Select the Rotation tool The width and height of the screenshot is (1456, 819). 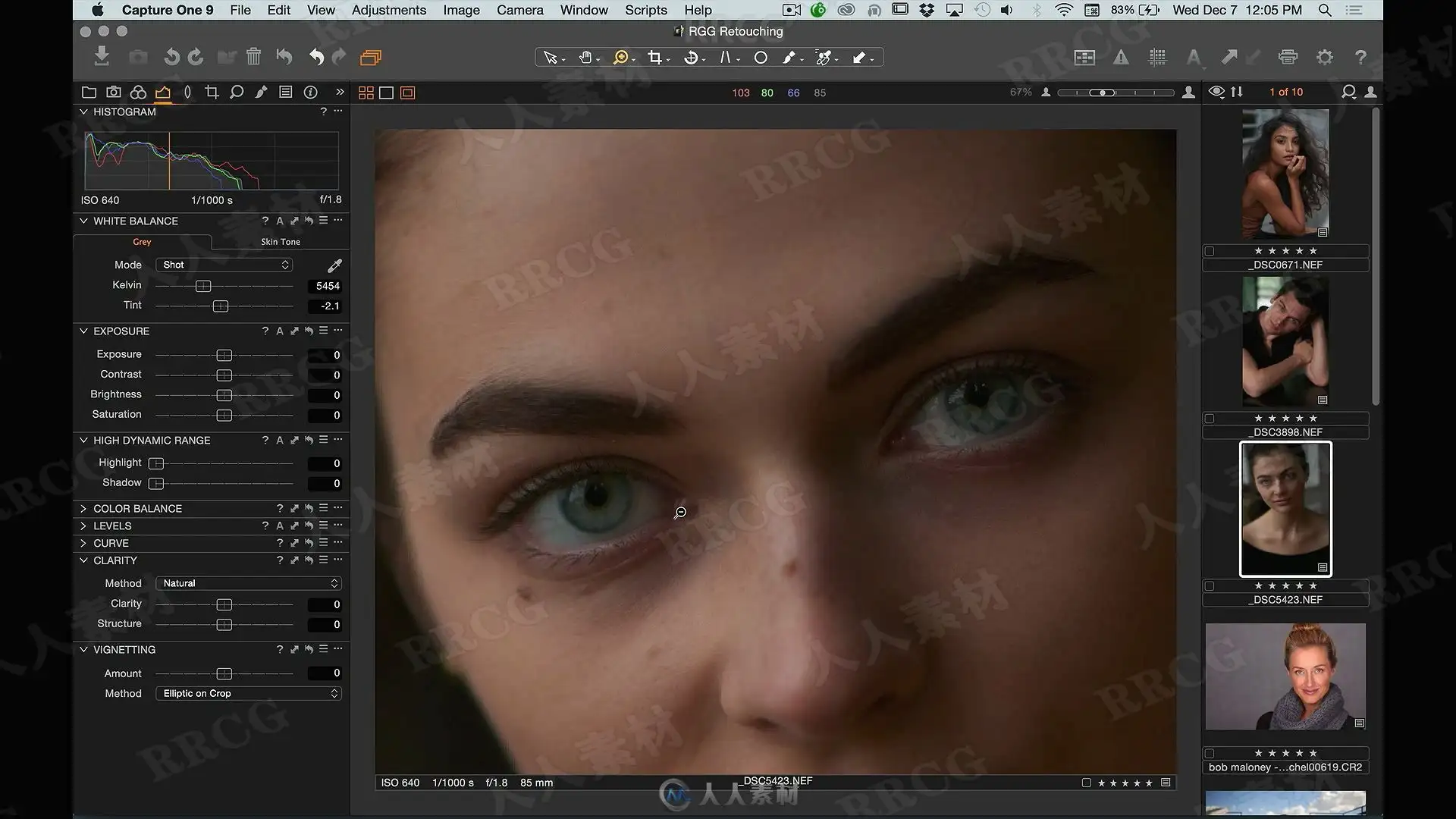click(691, 58)
